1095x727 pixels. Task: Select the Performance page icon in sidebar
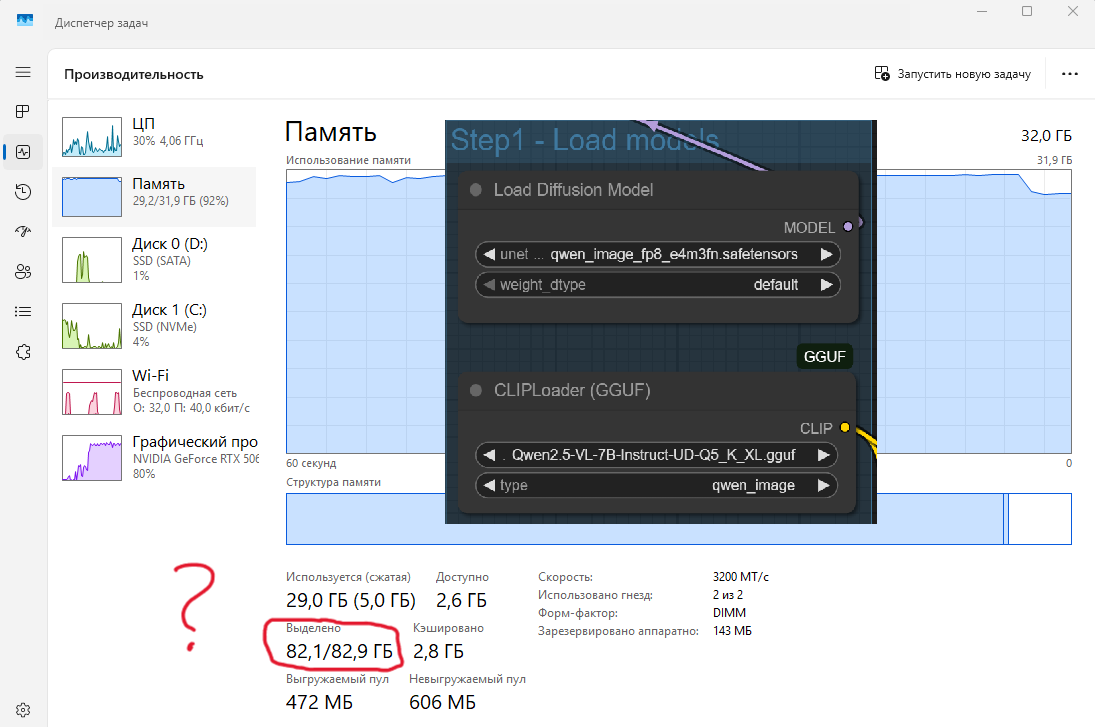pyautogui.click(x=23, y=152)
